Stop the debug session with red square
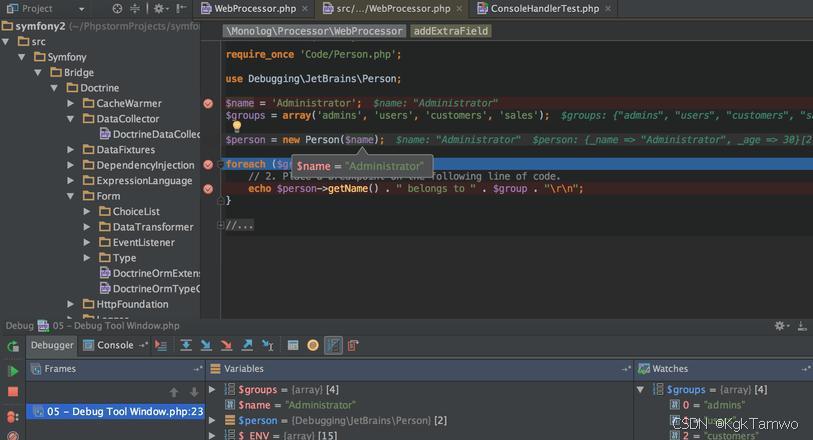The image size is (813, 440). pyautogui.click(x=13, y=392)
